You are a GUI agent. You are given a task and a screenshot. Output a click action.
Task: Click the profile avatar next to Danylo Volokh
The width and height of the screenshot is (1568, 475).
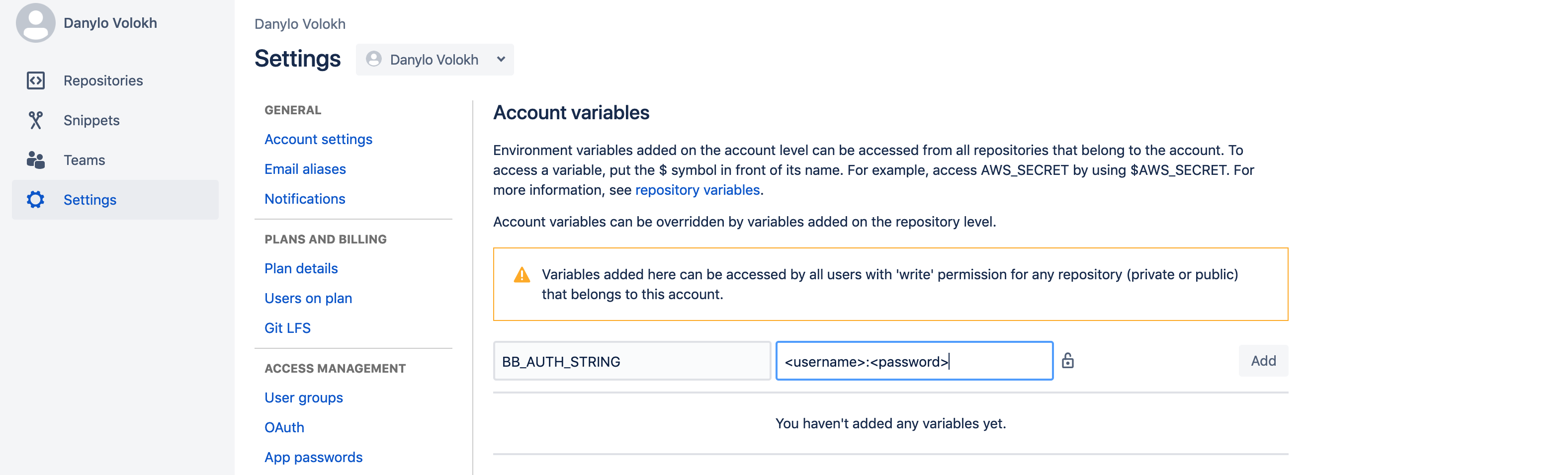click(35, 22)
